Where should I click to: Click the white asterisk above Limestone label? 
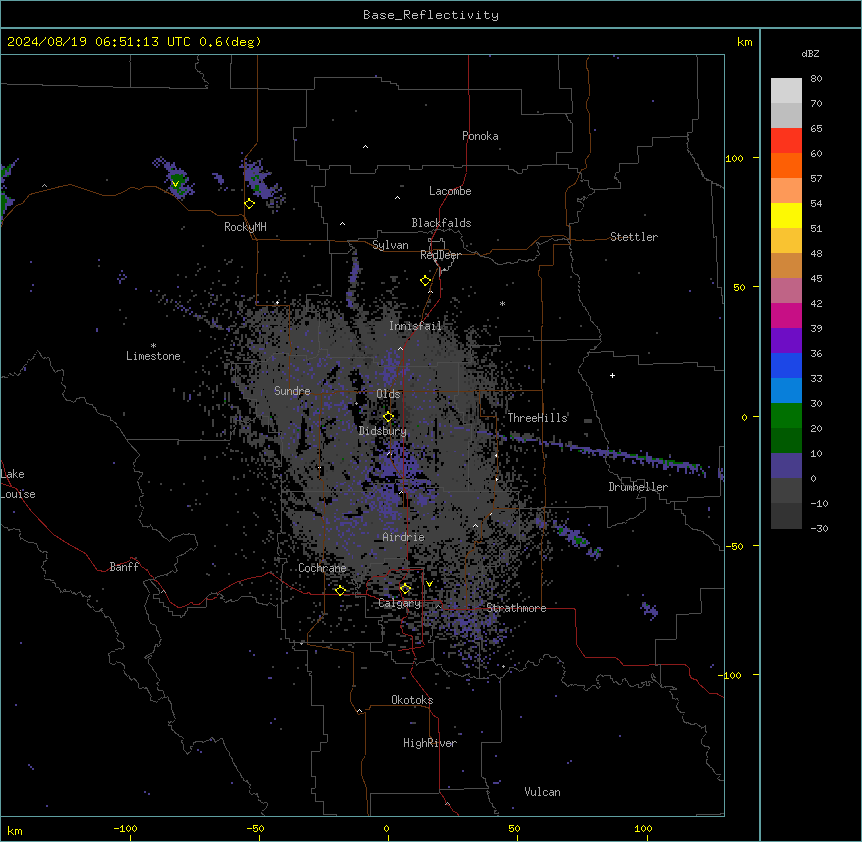[153, 346]
